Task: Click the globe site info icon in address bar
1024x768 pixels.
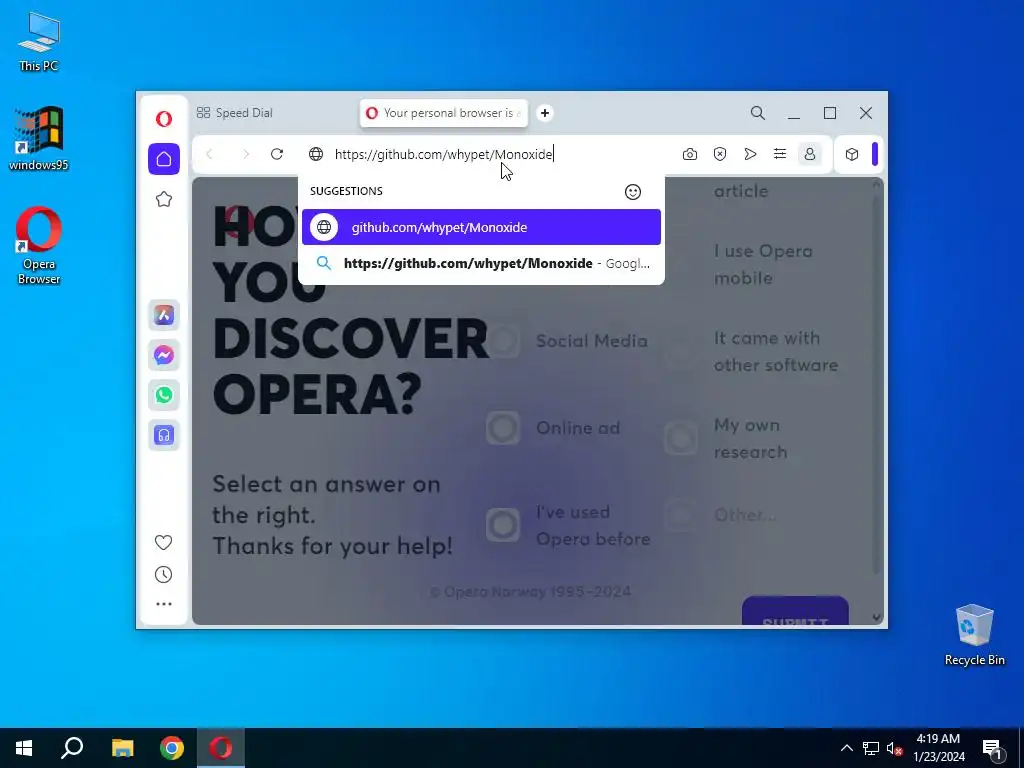Action: [316, 154]
